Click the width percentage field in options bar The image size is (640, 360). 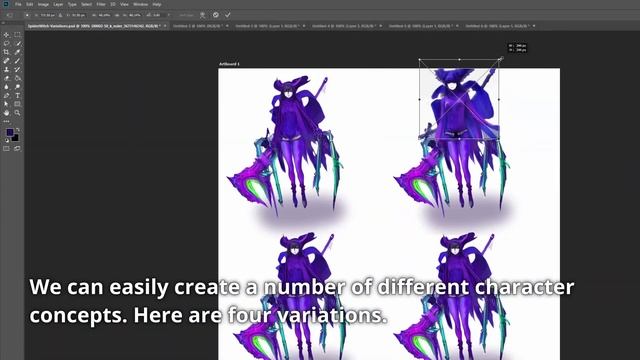click(x=104, y=15)
